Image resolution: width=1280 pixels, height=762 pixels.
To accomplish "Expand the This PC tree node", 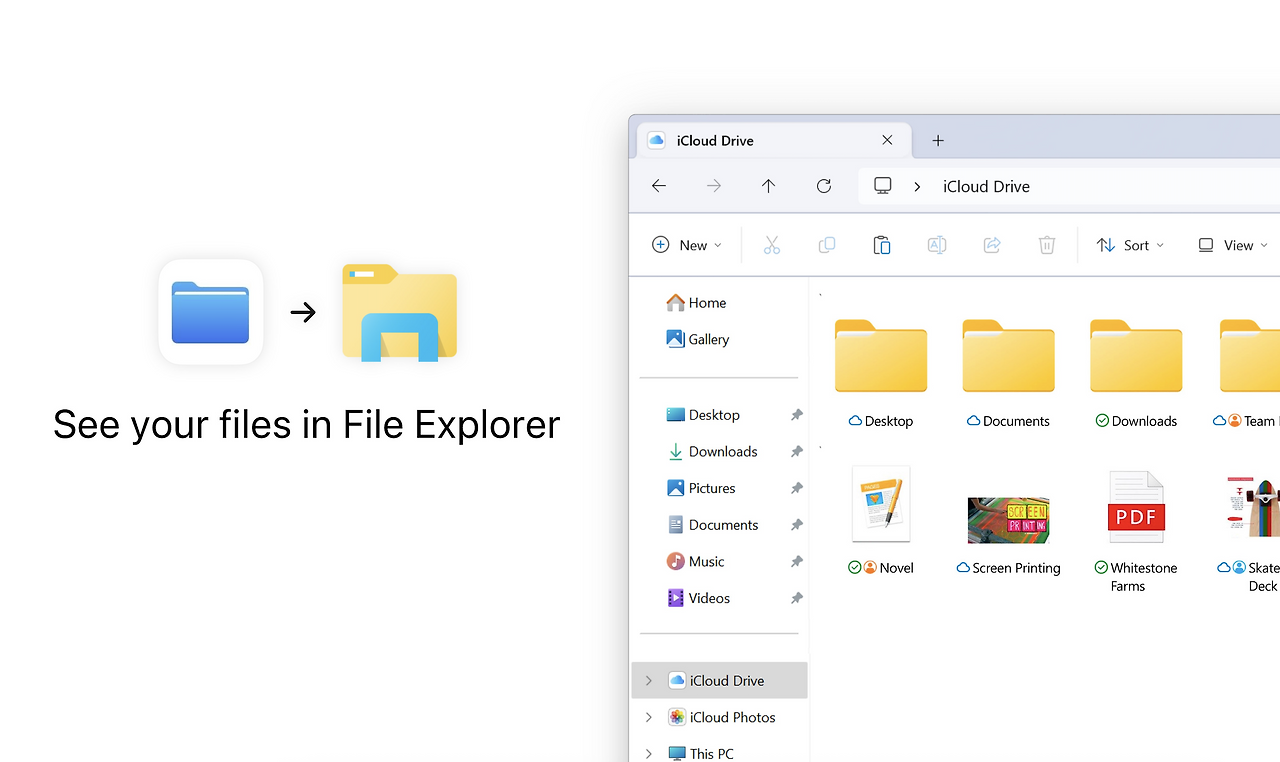I will 648,753.
